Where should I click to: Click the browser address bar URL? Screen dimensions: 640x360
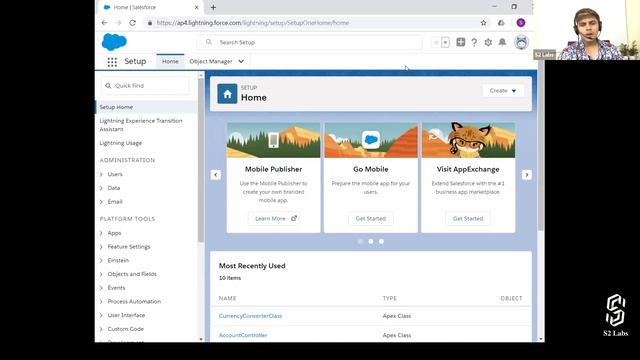click(x=253, y=23)
